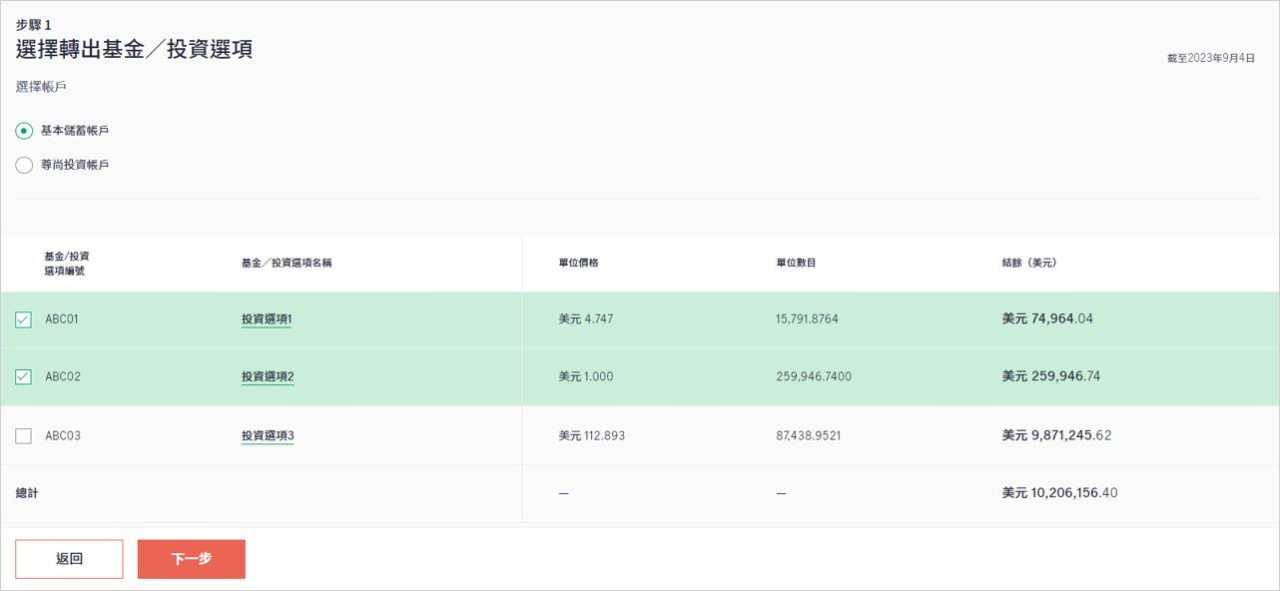Open the 投資選項1 fund link
The height and width of the screenshot is (591, 1280).
pos(267,320)
